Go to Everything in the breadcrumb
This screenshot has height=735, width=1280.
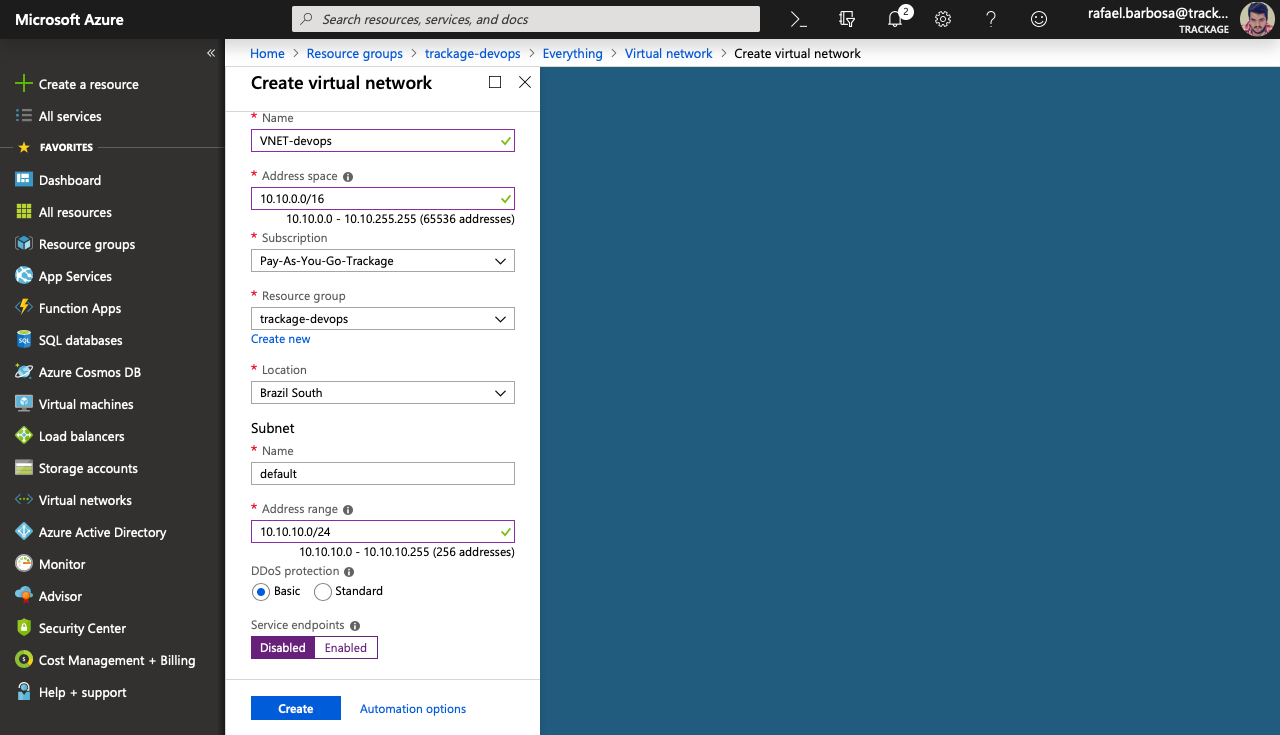point(573,53)
